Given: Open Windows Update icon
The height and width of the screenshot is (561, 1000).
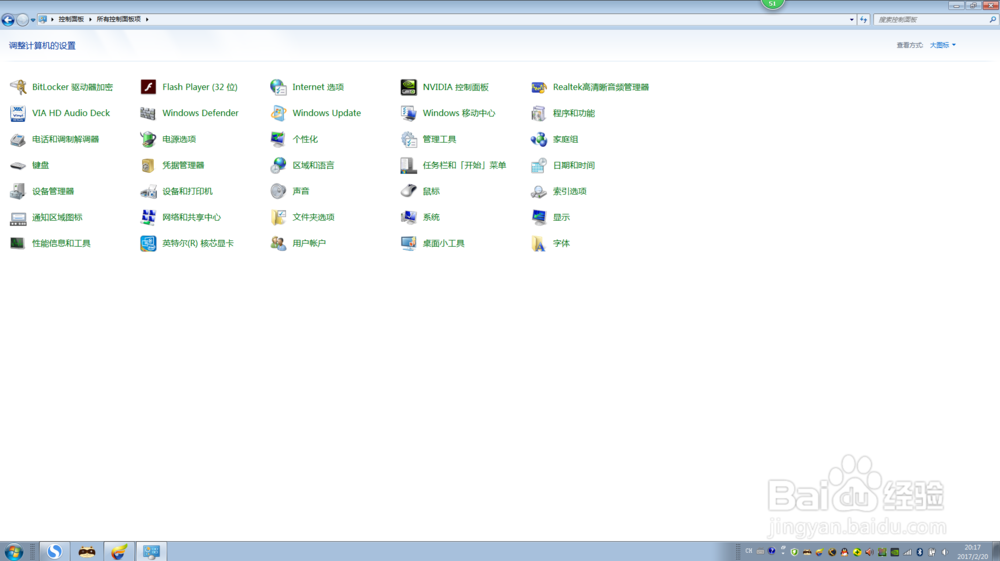Looking at the screenshot, I should (x=278, y=113).
